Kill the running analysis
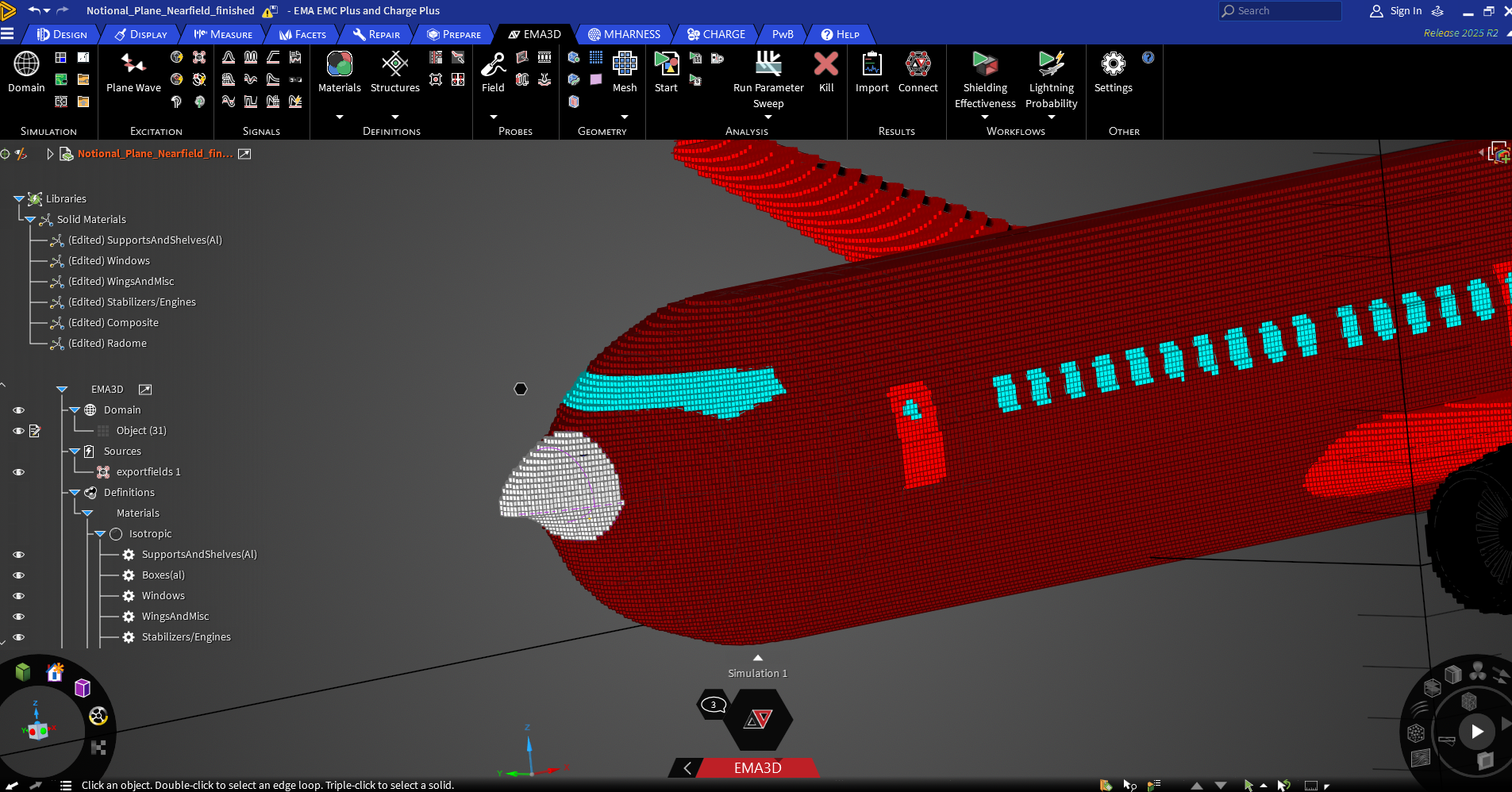 coord(825,71)
